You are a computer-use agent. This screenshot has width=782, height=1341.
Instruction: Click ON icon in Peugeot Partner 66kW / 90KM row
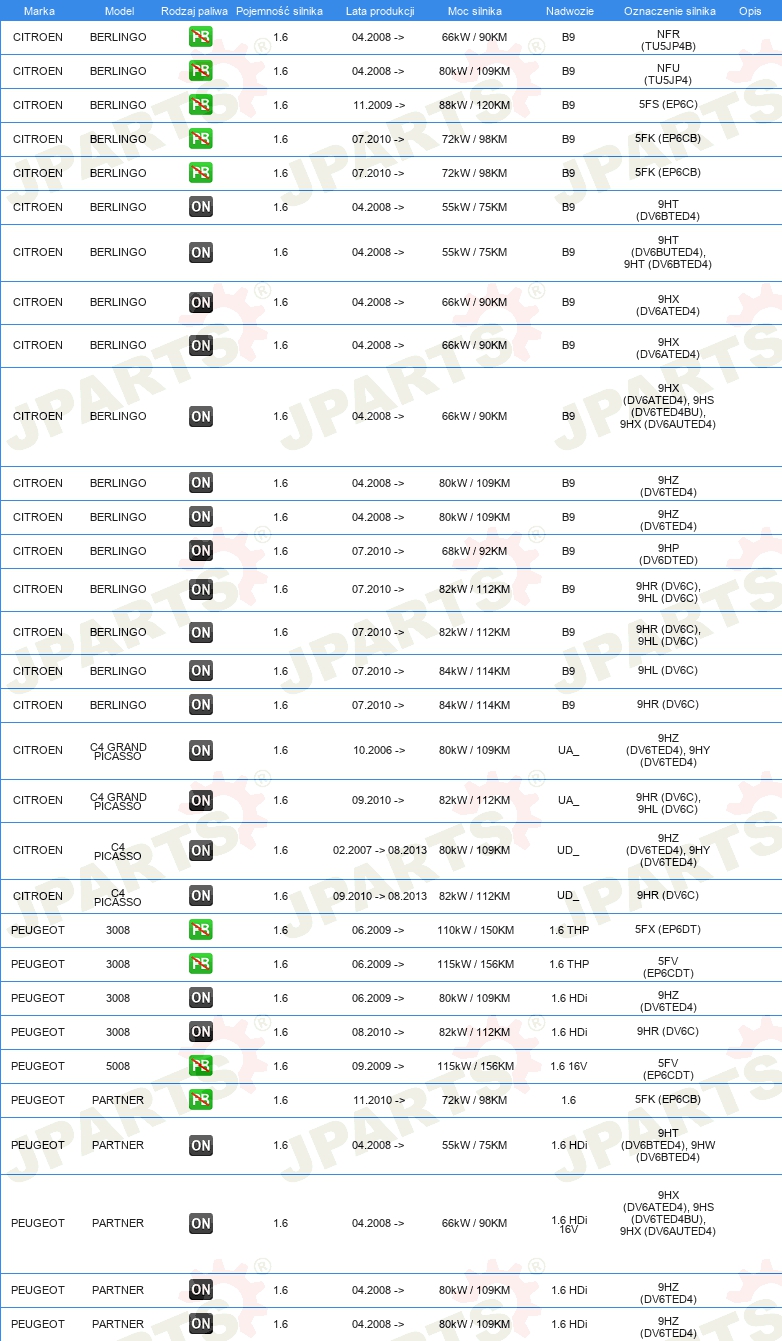[200, 1223]
